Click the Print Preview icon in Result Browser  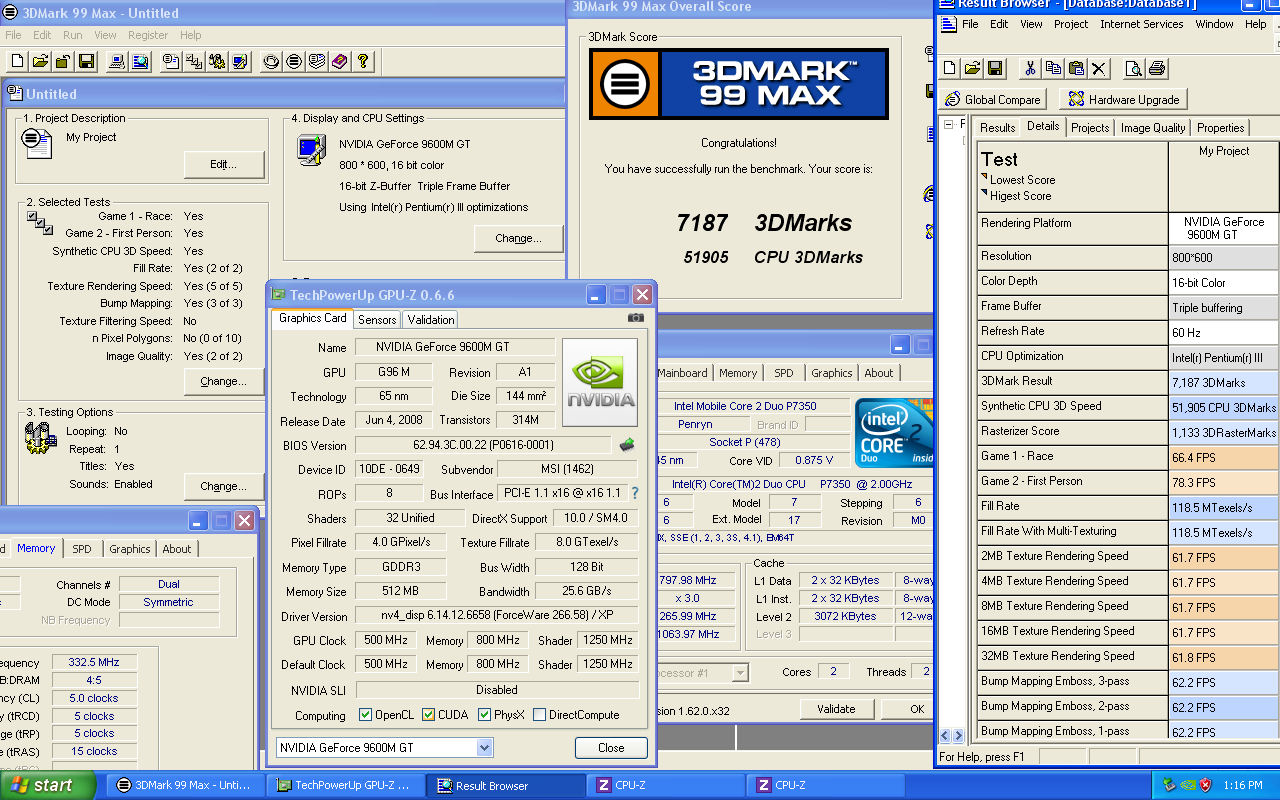pyautogui.click(x=1133, y=68)
